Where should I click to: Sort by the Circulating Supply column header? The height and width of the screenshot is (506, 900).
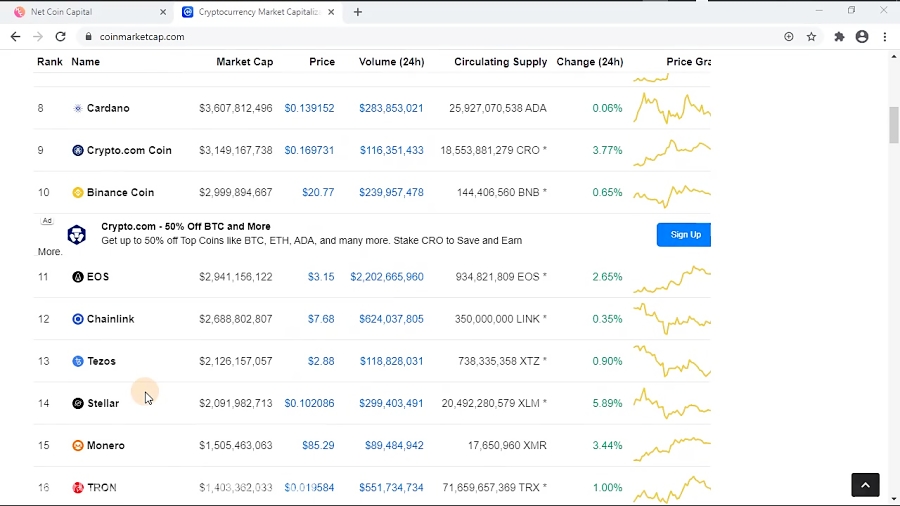pyautogui.click(x=501, y=62)
